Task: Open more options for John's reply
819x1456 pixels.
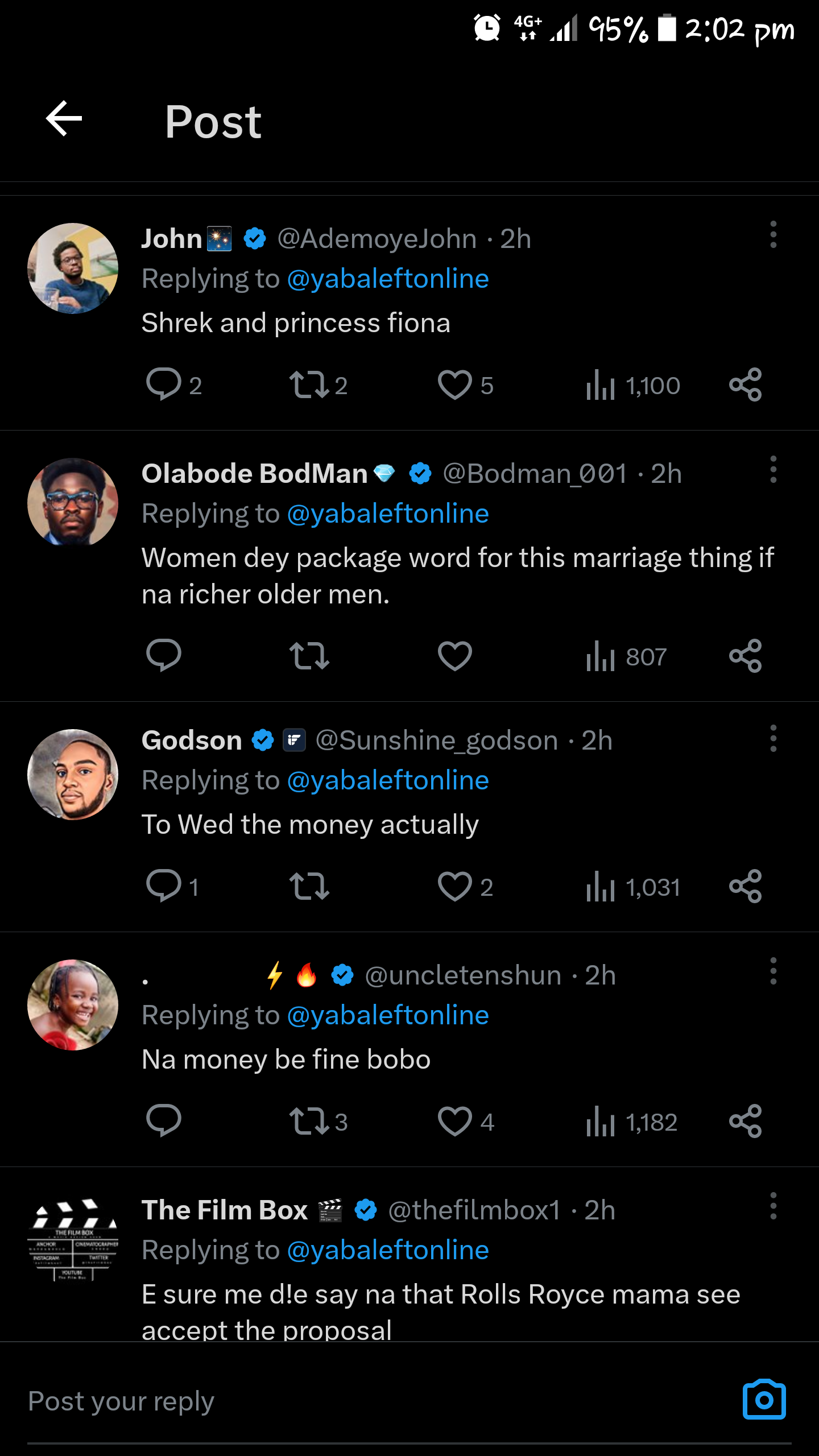Action: 773,235
